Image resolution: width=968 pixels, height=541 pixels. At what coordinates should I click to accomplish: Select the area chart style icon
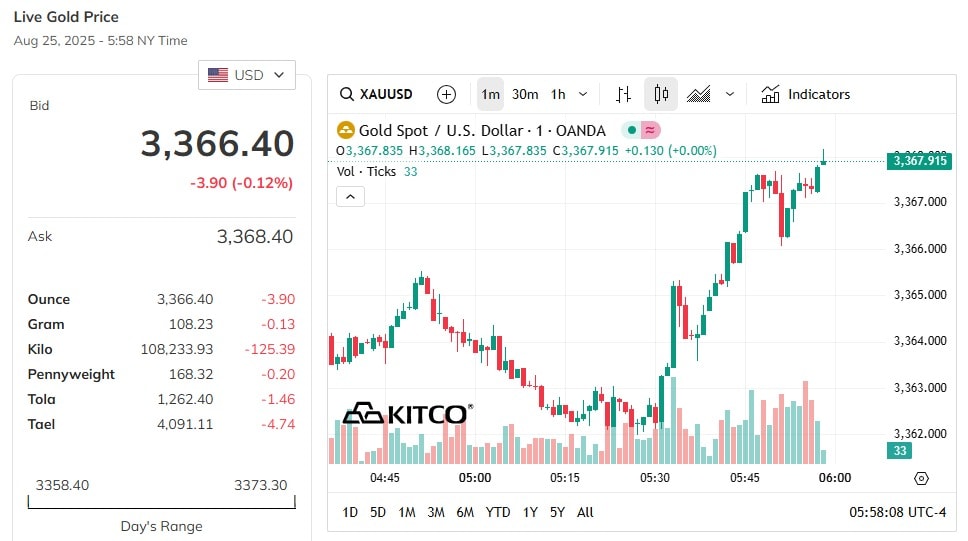(698, 94)
